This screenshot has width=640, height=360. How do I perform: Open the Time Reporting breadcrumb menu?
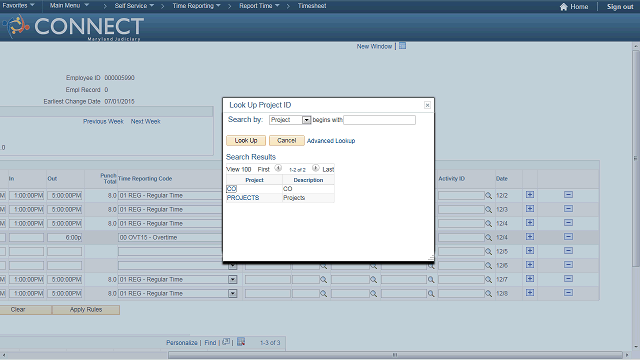coord(196,6)
